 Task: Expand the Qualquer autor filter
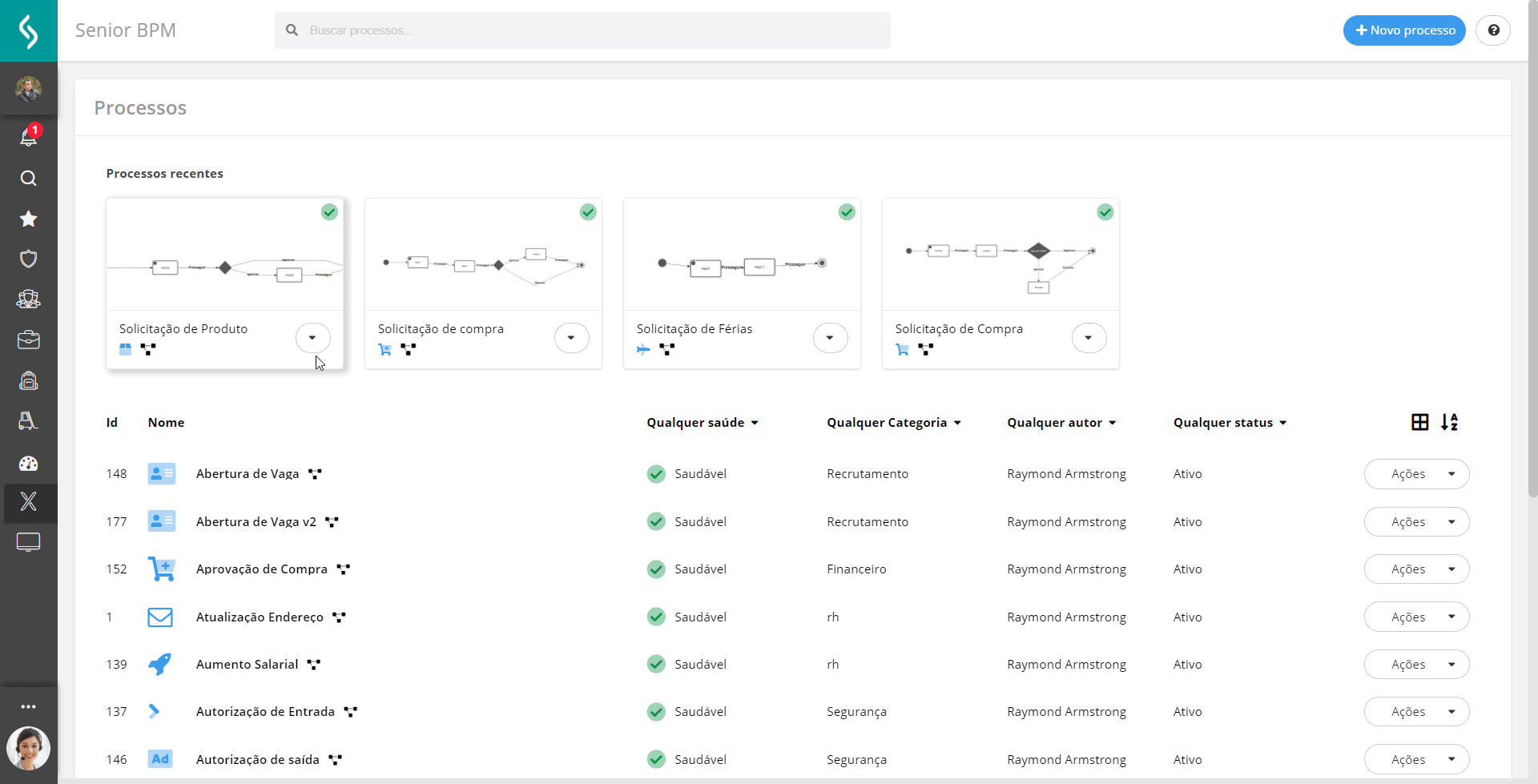tap(1061, 423)
